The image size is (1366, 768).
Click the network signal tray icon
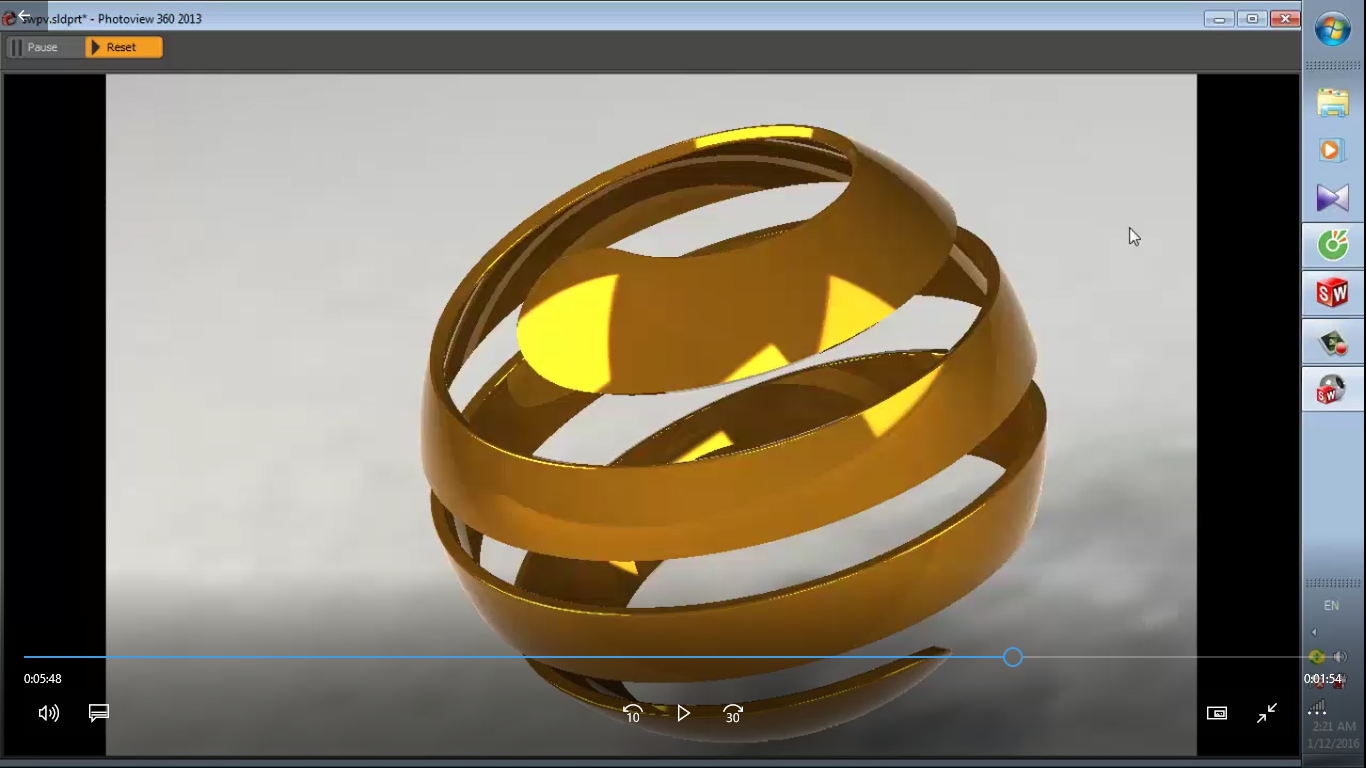(x=1317, y=706)
